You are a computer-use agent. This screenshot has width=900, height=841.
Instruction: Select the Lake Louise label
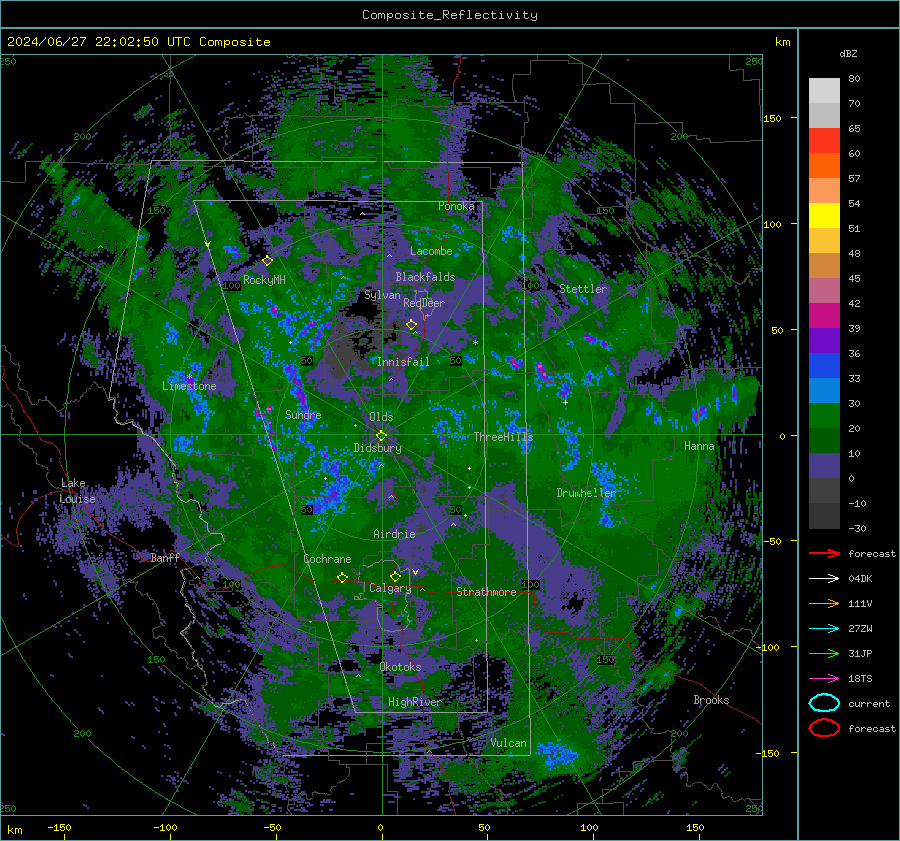tap(77, 491)
